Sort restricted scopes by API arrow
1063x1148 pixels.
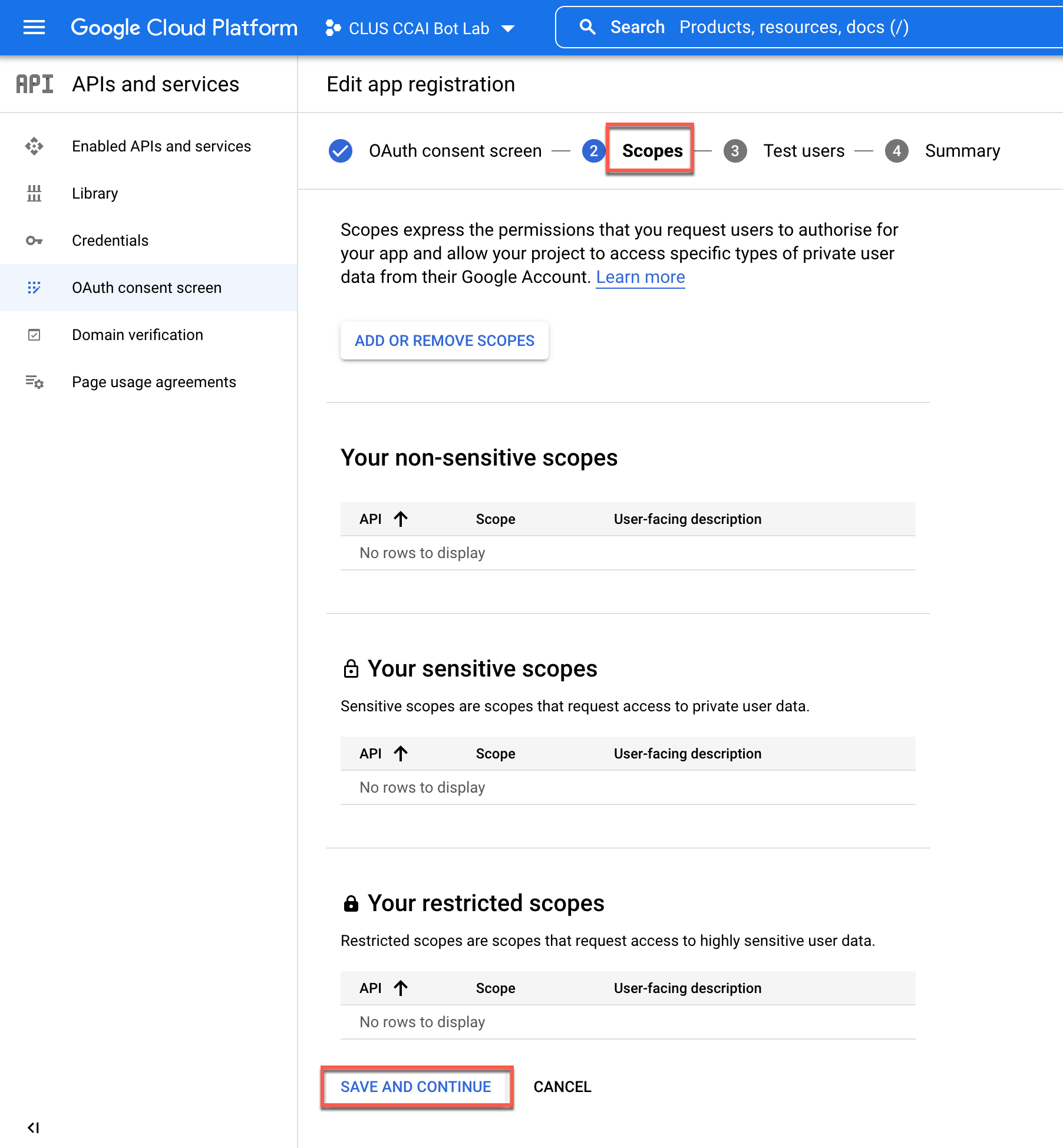pyautogui.click(x=401, y=988)
